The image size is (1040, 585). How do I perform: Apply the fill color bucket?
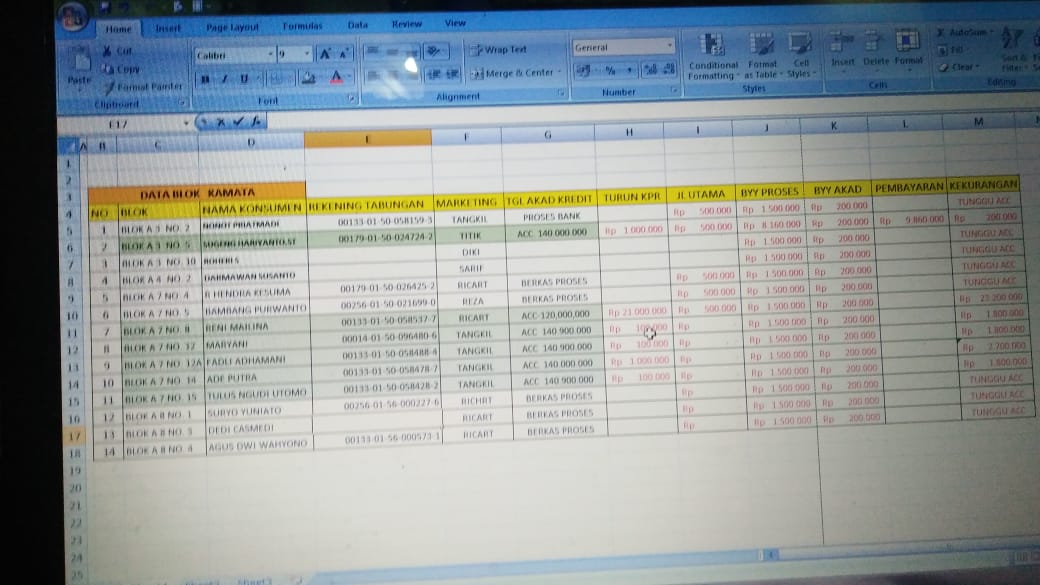[x=308, y=78]
